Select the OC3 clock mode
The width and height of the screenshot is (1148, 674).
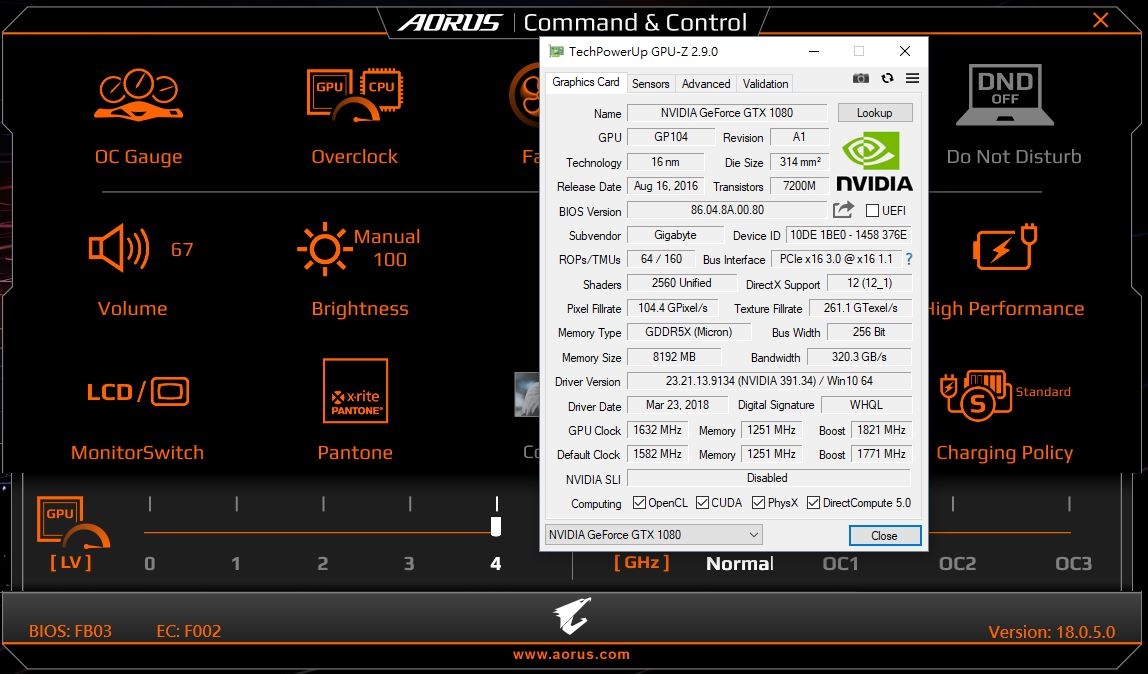(1073, 563)
